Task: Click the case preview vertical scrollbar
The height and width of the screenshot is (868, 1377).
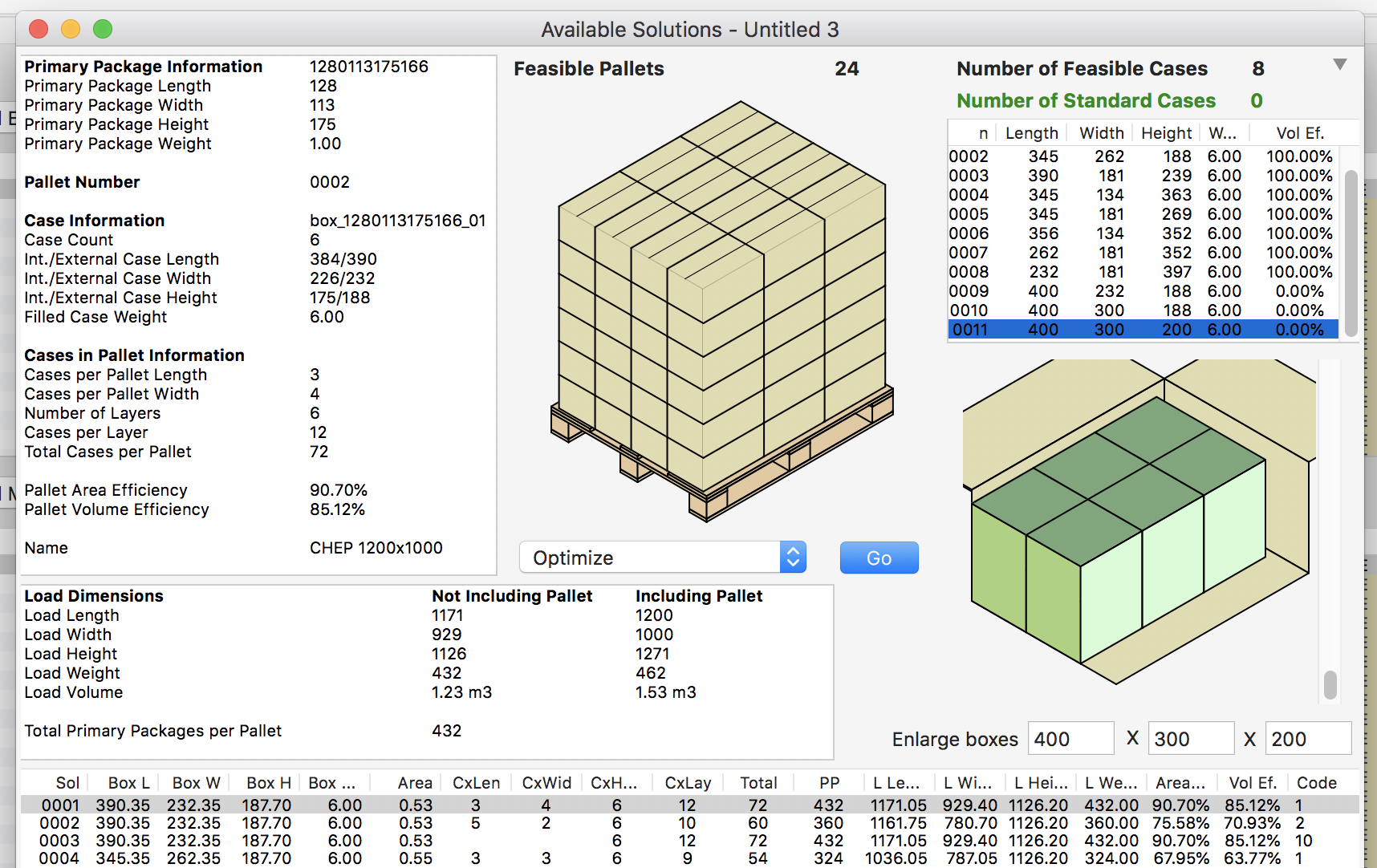Action: point(1330,684)
